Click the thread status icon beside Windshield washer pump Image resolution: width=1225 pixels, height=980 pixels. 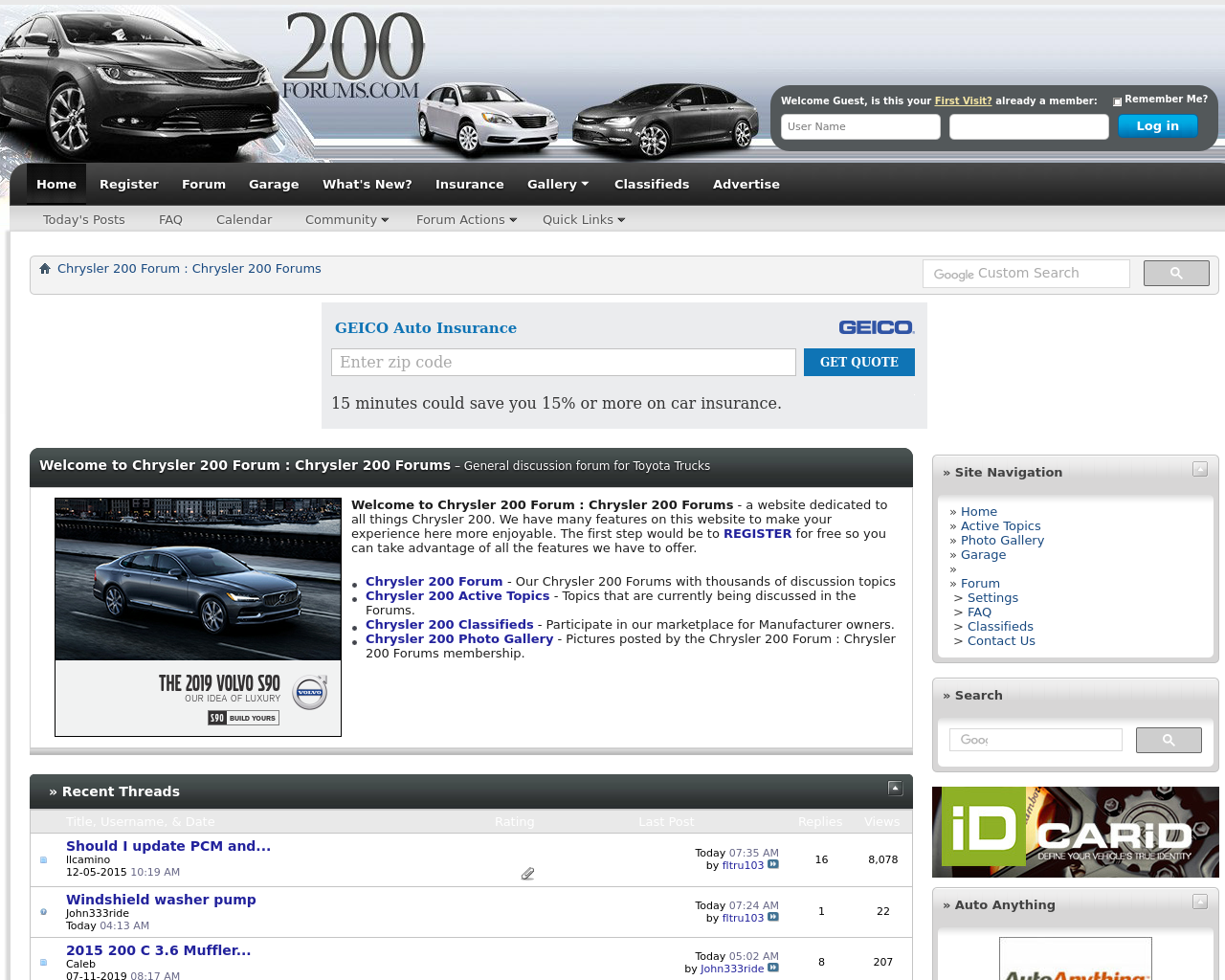pos(43,912)
